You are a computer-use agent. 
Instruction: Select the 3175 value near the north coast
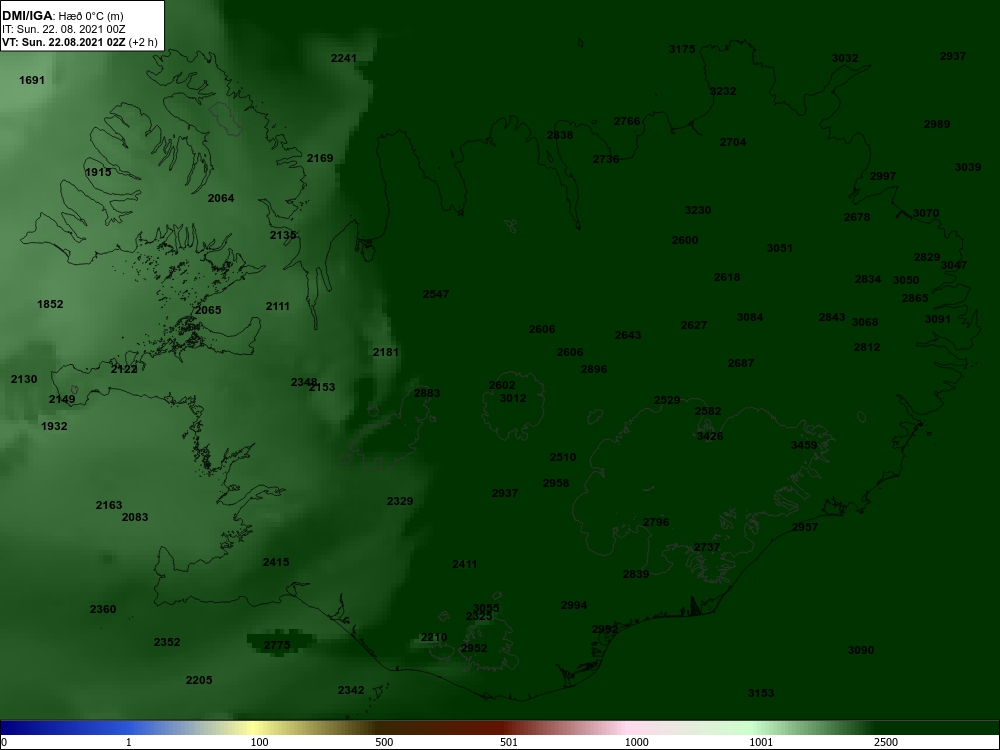click(x=682, y=49)
